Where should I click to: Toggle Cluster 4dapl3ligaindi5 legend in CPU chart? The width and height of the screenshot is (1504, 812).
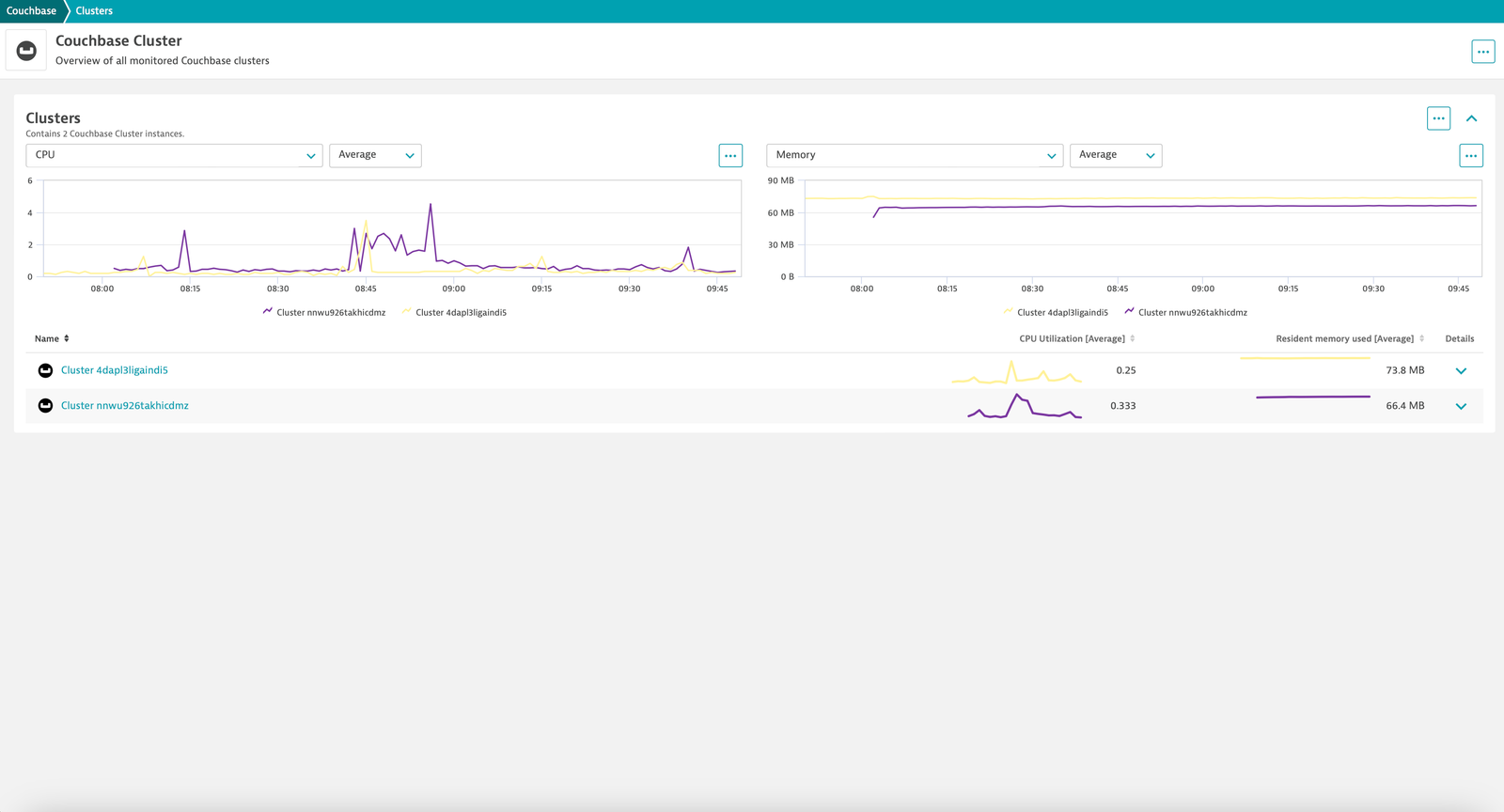click(454, 312)
